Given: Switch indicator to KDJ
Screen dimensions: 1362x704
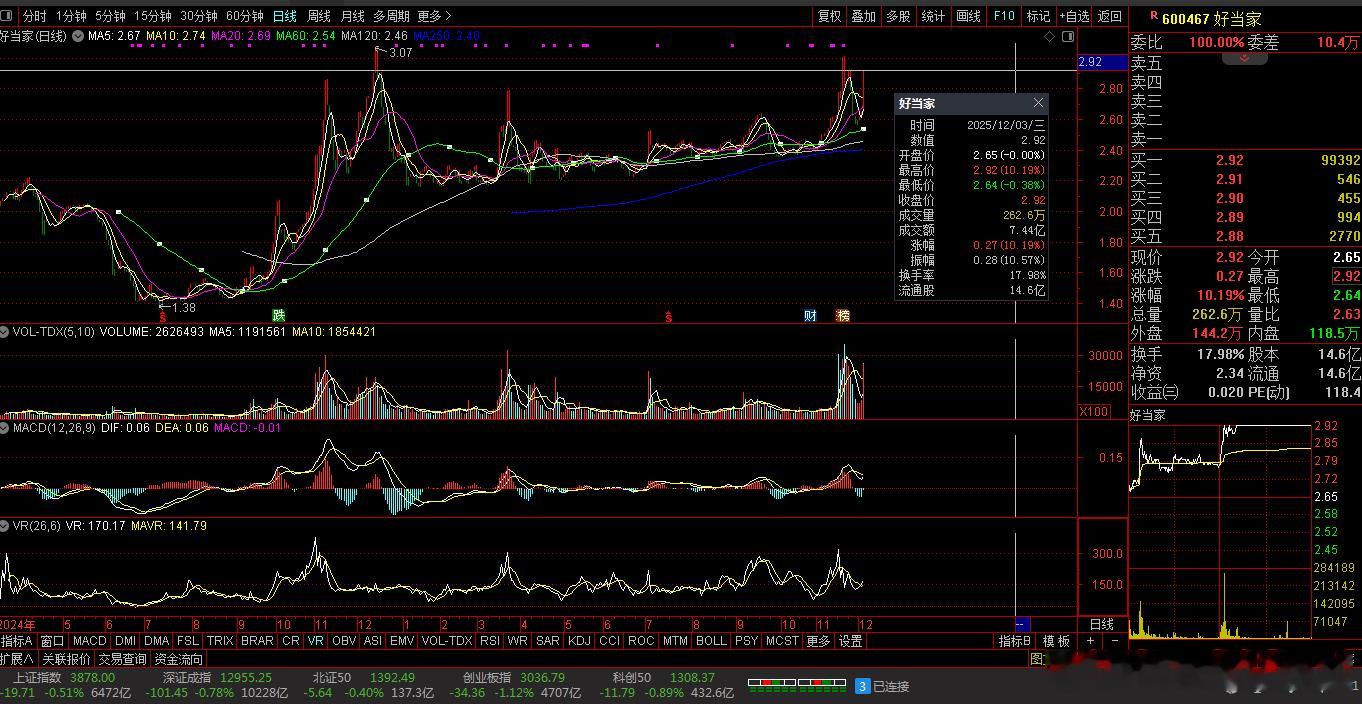Looking at the screenshot, I should (x=578, y=641).
